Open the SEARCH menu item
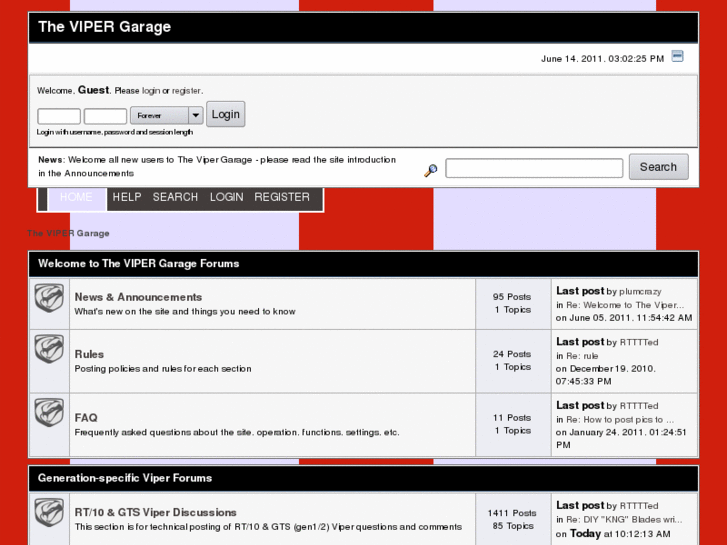The width and height of the screenshot is (727, 545). pyautogui.click(x=175, y=197)
